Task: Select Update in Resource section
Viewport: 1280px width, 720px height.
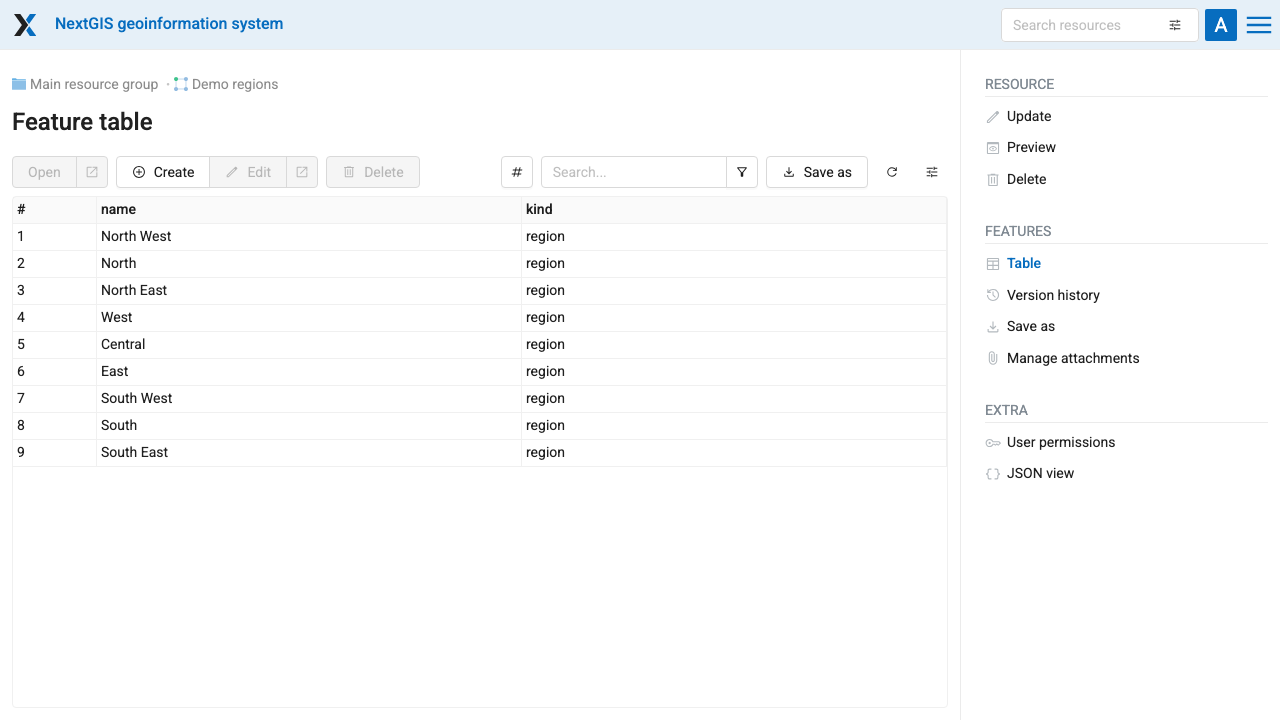Action: pyautogui.click(x=1029, y=116)
